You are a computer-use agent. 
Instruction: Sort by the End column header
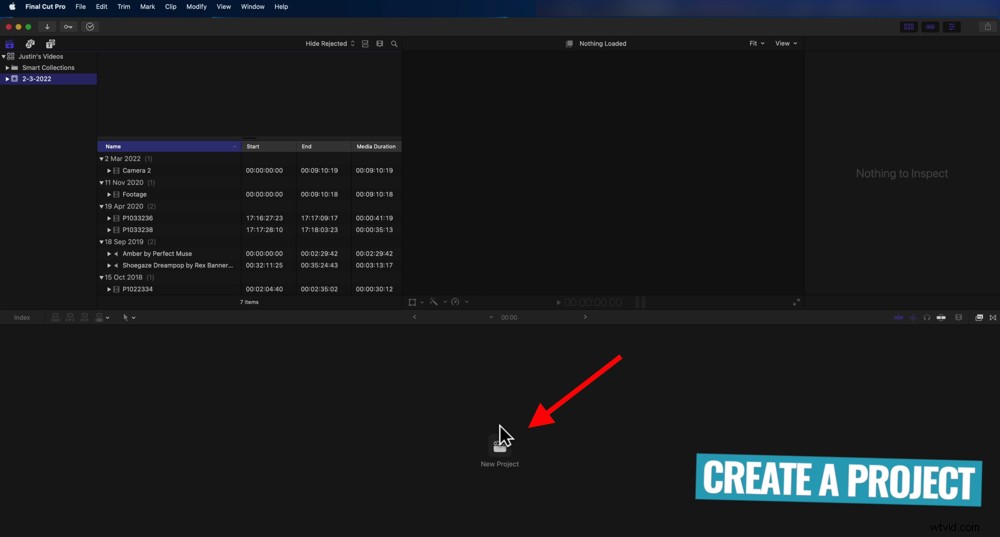click(324, 147)
